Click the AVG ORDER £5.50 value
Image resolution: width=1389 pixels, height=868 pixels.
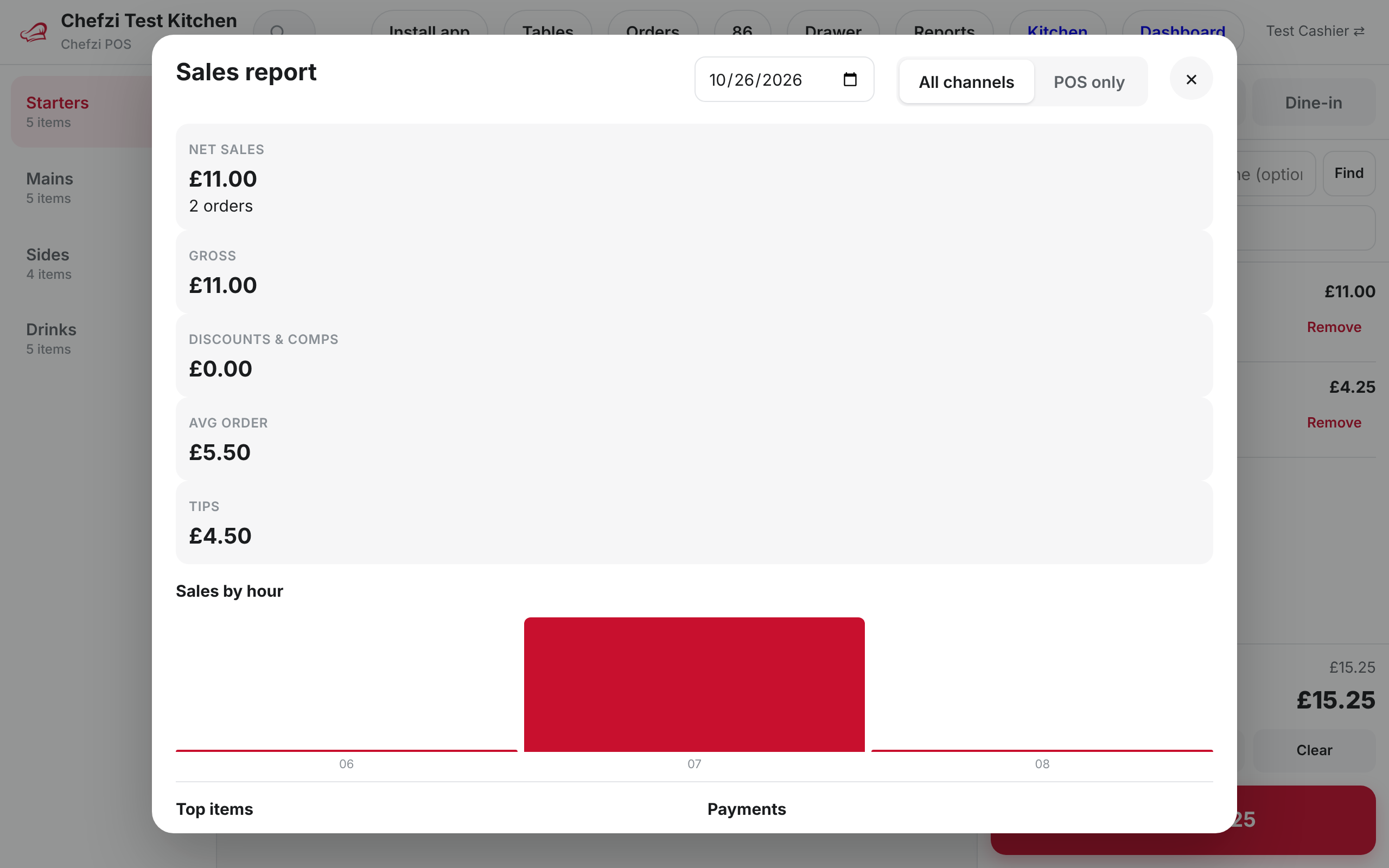[x=220, y=452]
